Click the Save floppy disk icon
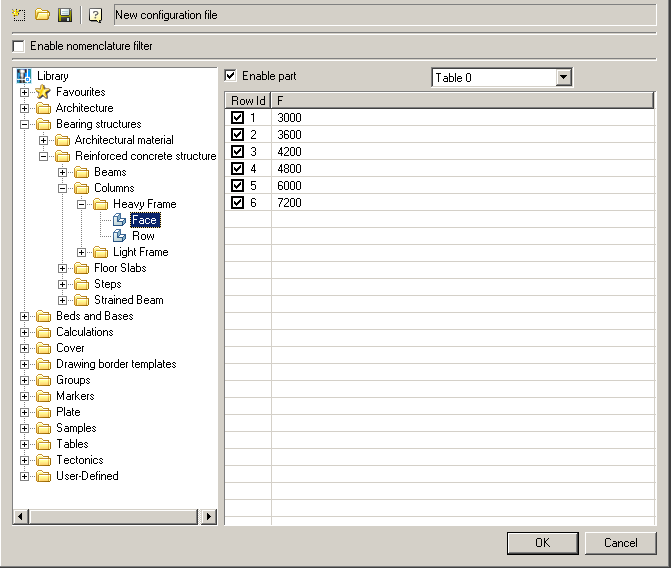The image size is (671, 568). point(64,15)
